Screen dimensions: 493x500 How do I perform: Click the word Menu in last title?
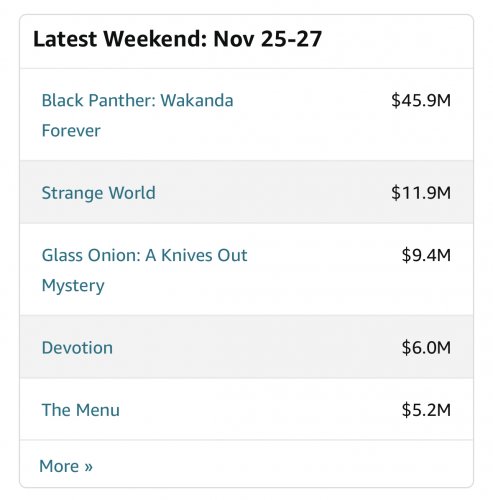[x=98, y=410]
